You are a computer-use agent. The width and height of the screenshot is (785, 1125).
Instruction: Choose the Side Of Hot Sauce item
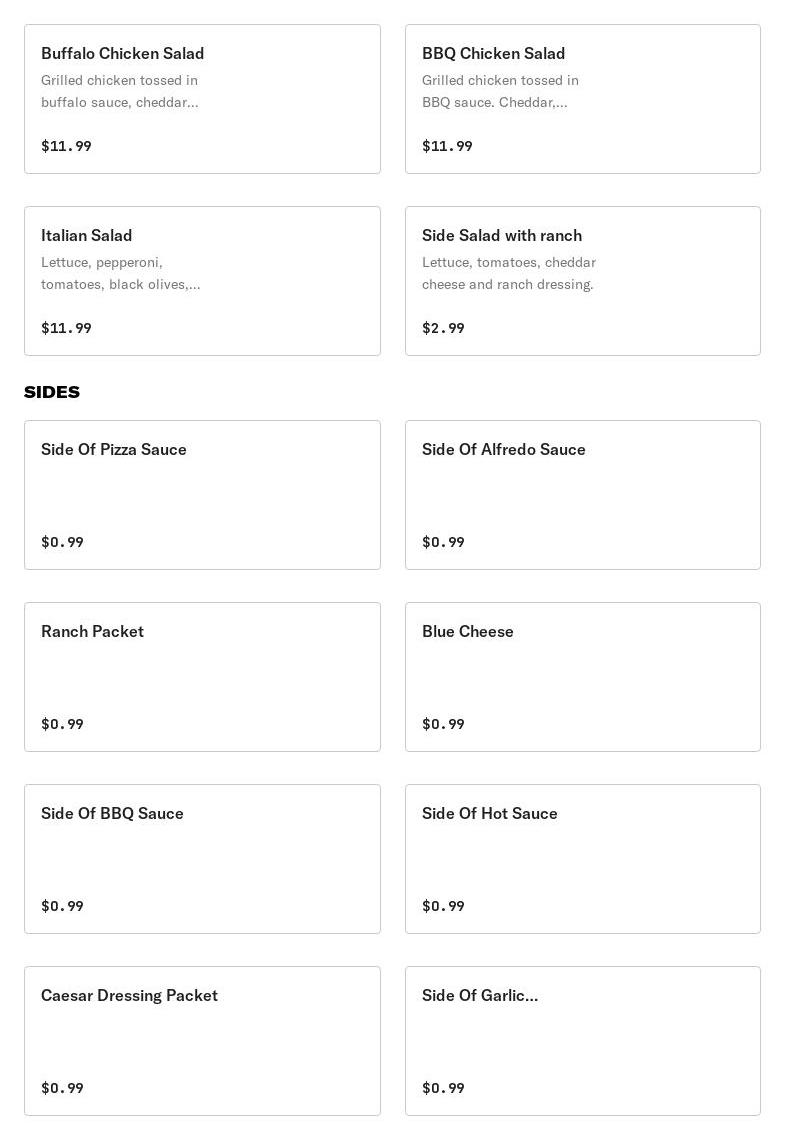point(582,859)
